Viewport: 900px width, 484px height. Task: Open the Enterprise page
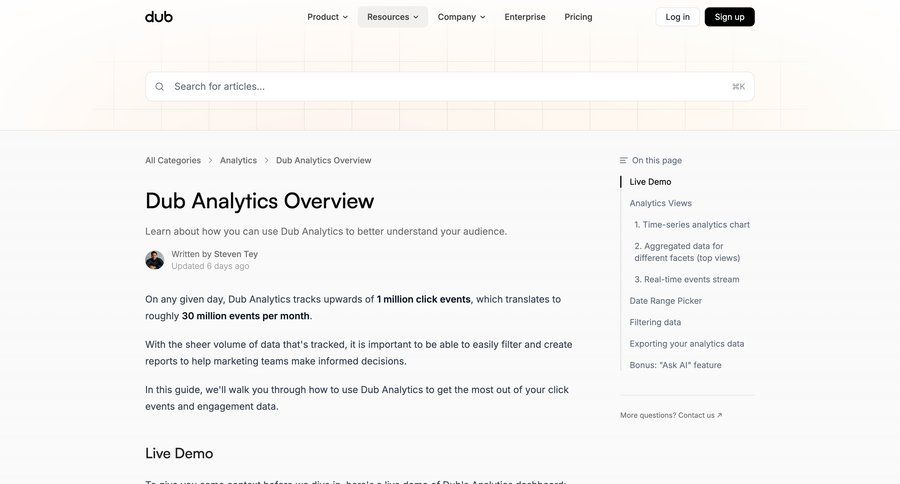[525, 17]
